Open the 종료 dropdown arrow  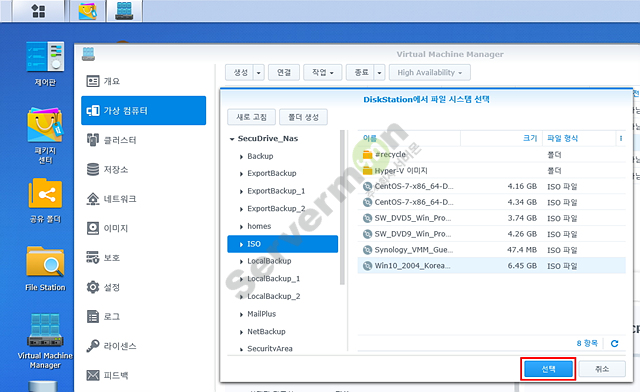(380, 73)
